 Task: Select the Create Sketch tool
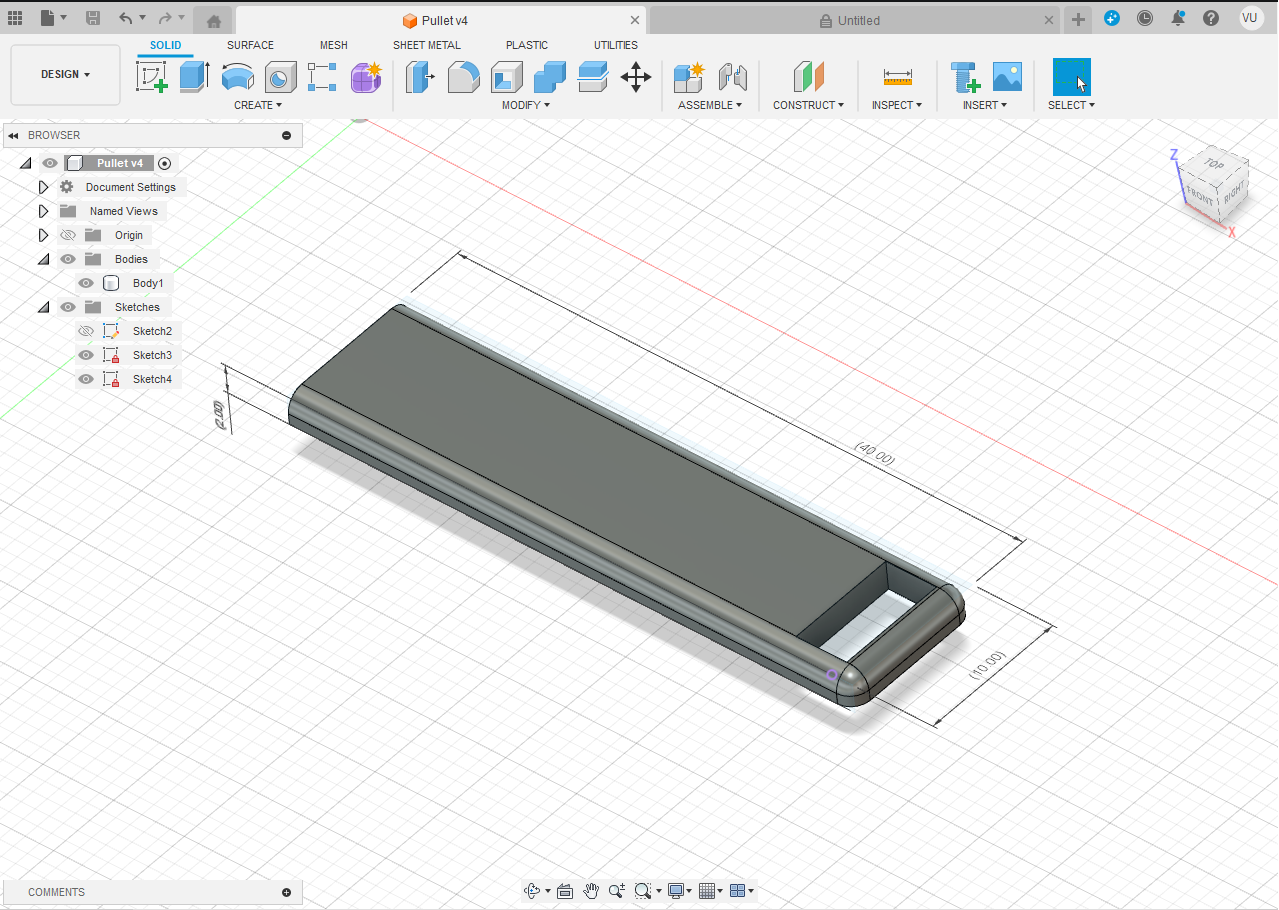coord(151,77)
